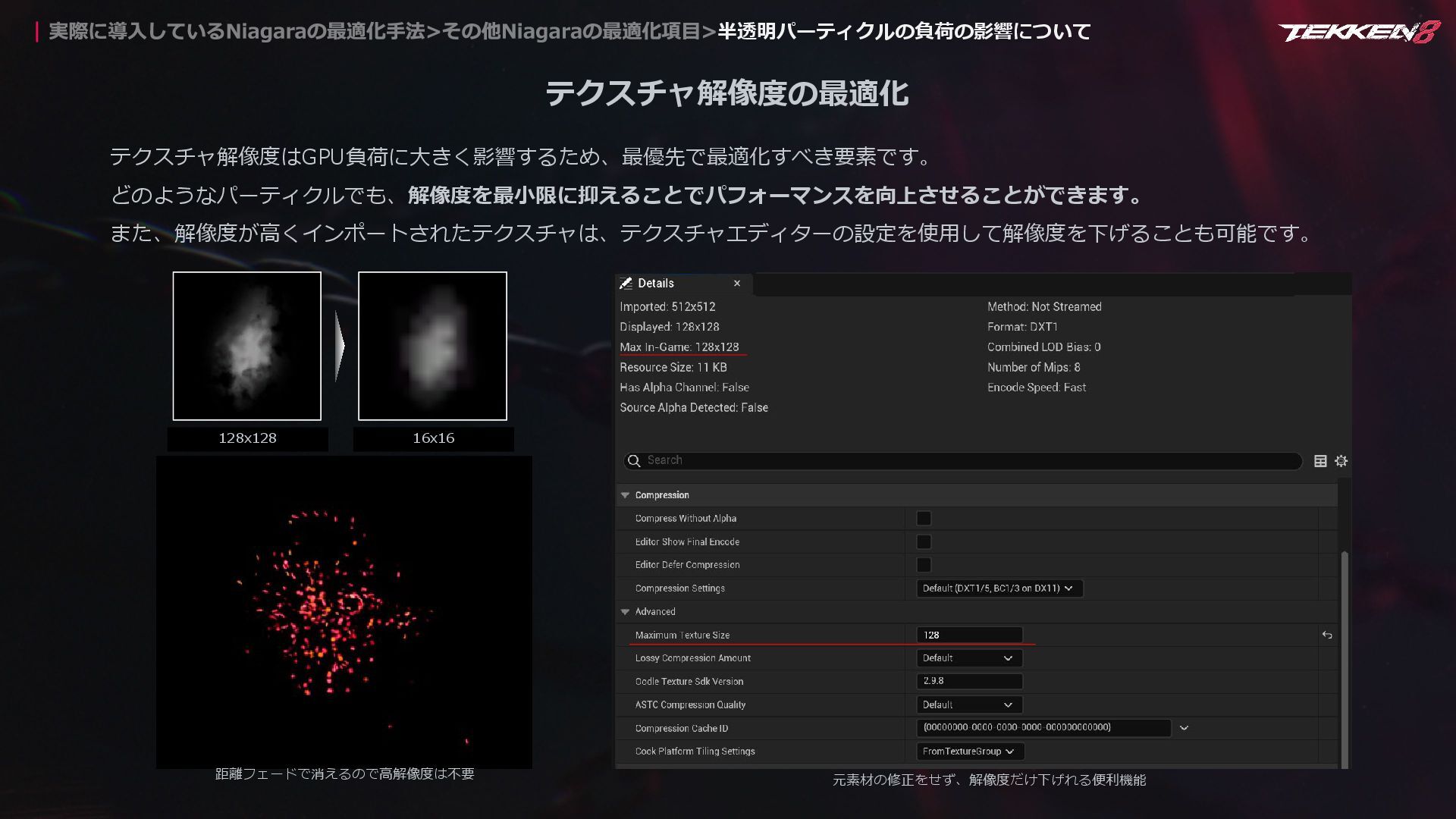Toggle Editor Show Final Encode checkbox

(x=924, y=542)
